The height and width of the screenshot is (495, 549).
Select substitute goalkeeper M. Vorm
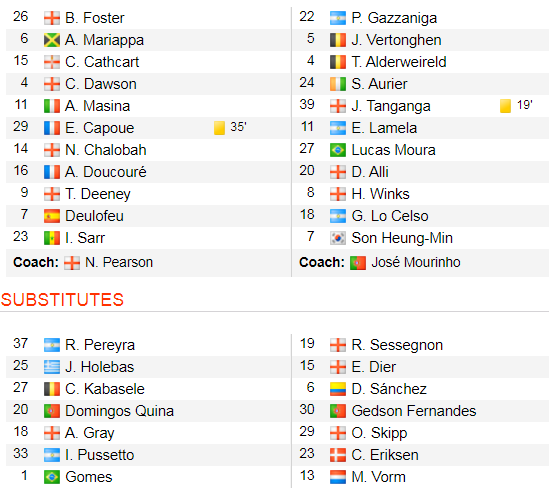(378, 477)
